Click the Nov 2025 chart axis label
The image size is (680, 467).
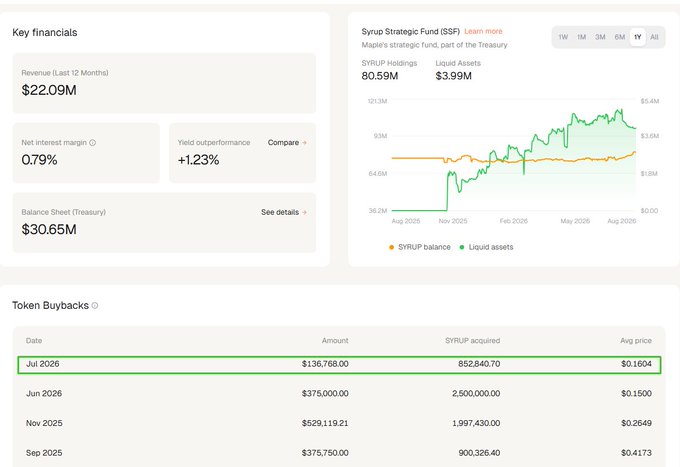click(453, 221)
